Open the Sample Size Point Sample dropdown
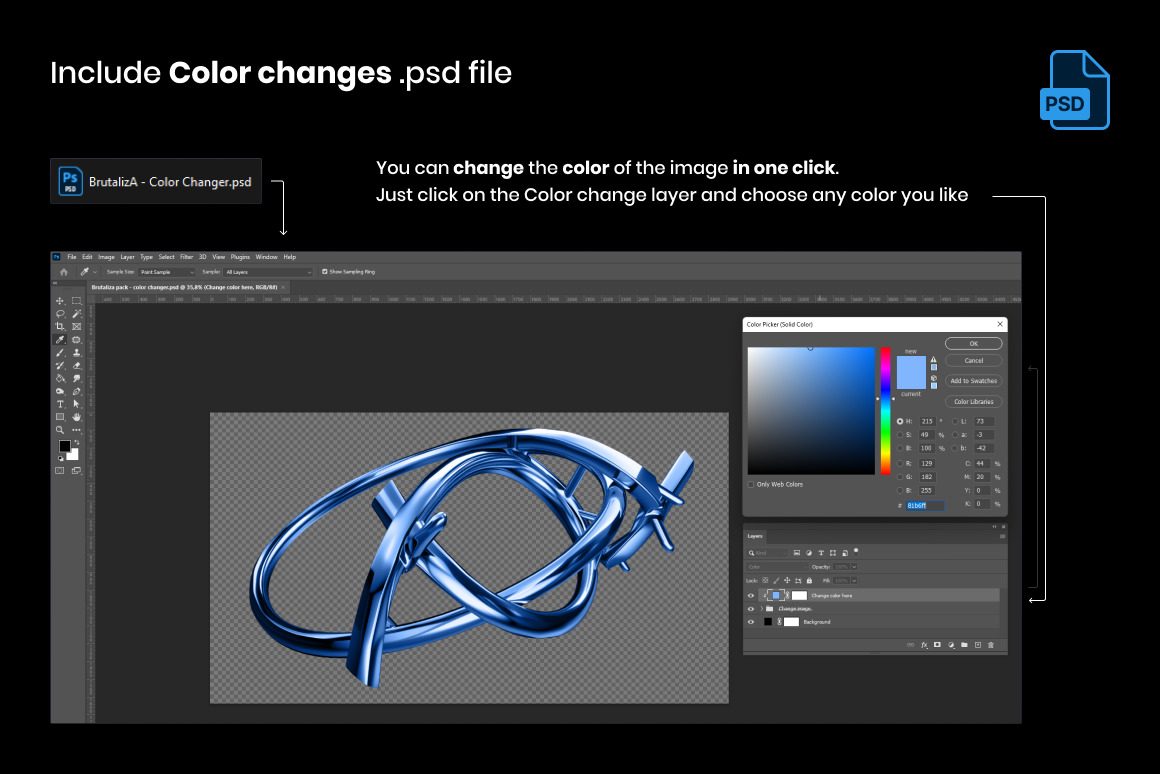The image size is (1160, 774). click(x=167, y=272)
